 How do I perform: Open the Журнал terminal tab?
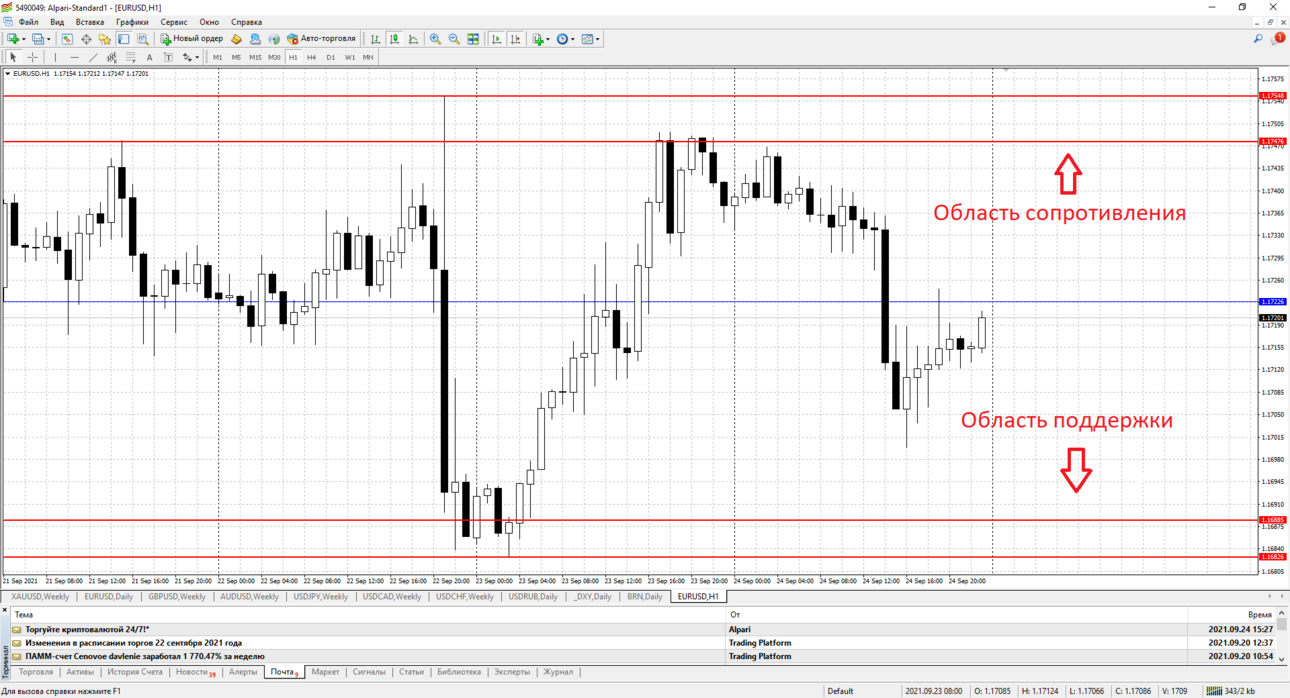[557, 672]
